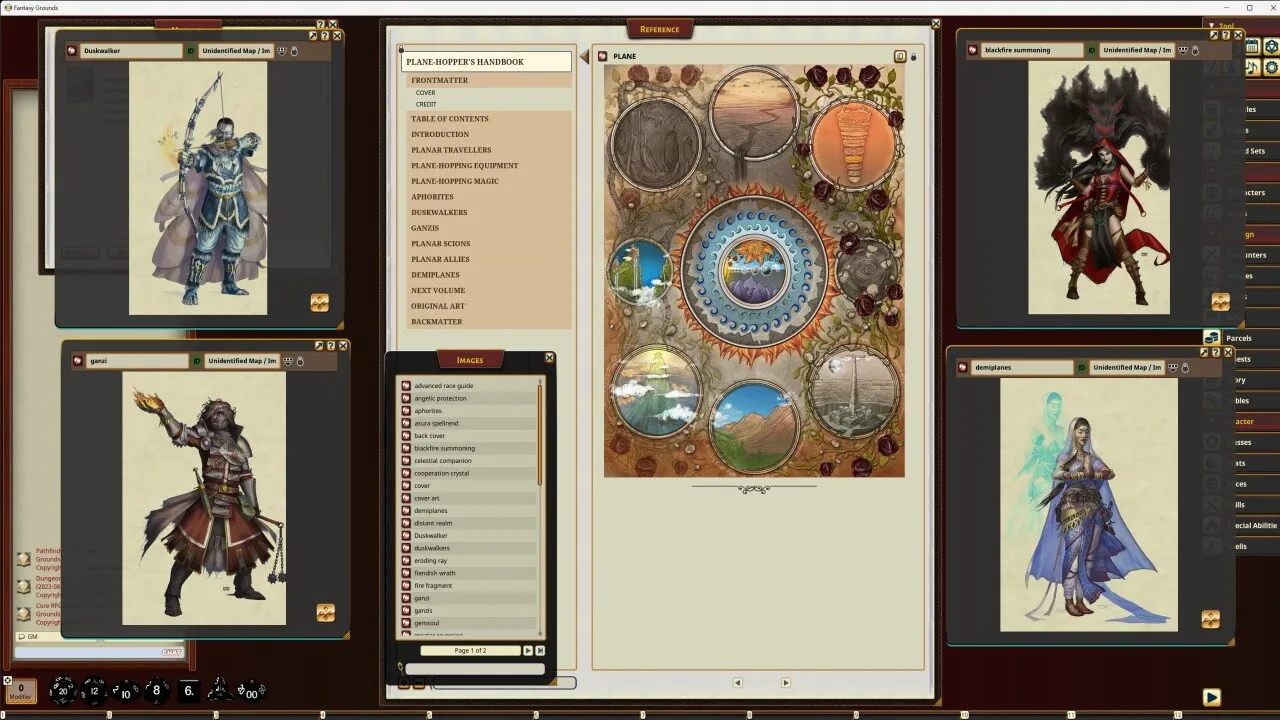The image size is (1280, 720).
Task: Open help for the Duskwalker image window
Action: pos(325,36)
